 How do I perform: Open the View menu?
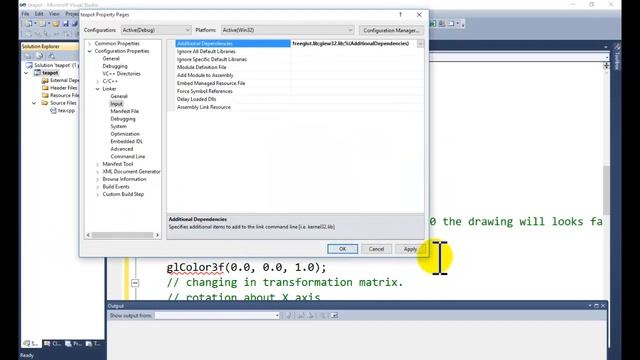pos(54,14)
